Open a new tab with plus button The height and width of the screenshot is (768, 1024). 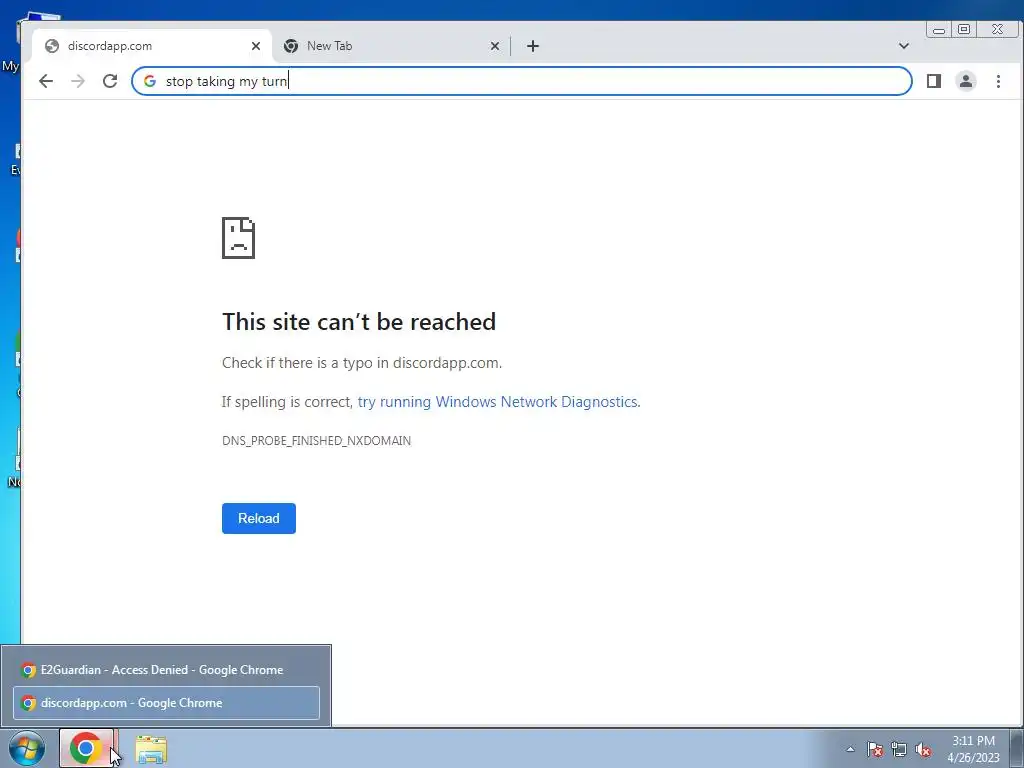pyautogui.click(x=533, y=46)
